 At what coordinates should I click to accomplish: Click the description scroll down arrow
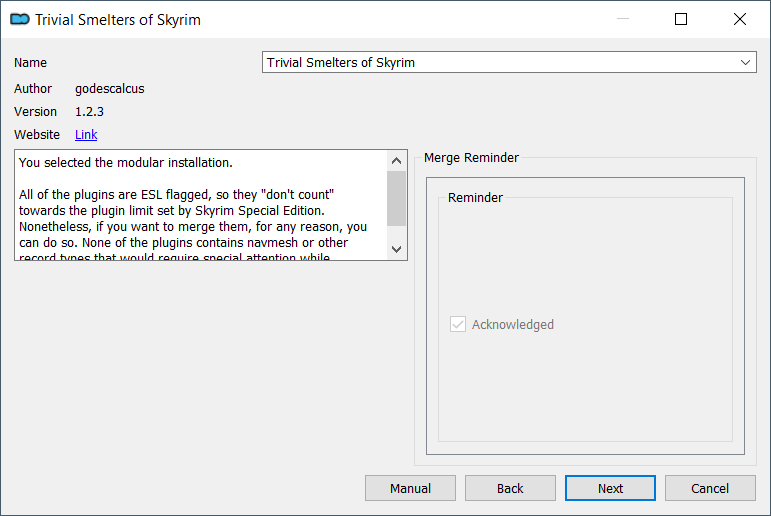pyautogui.click(x=396, y=249)
